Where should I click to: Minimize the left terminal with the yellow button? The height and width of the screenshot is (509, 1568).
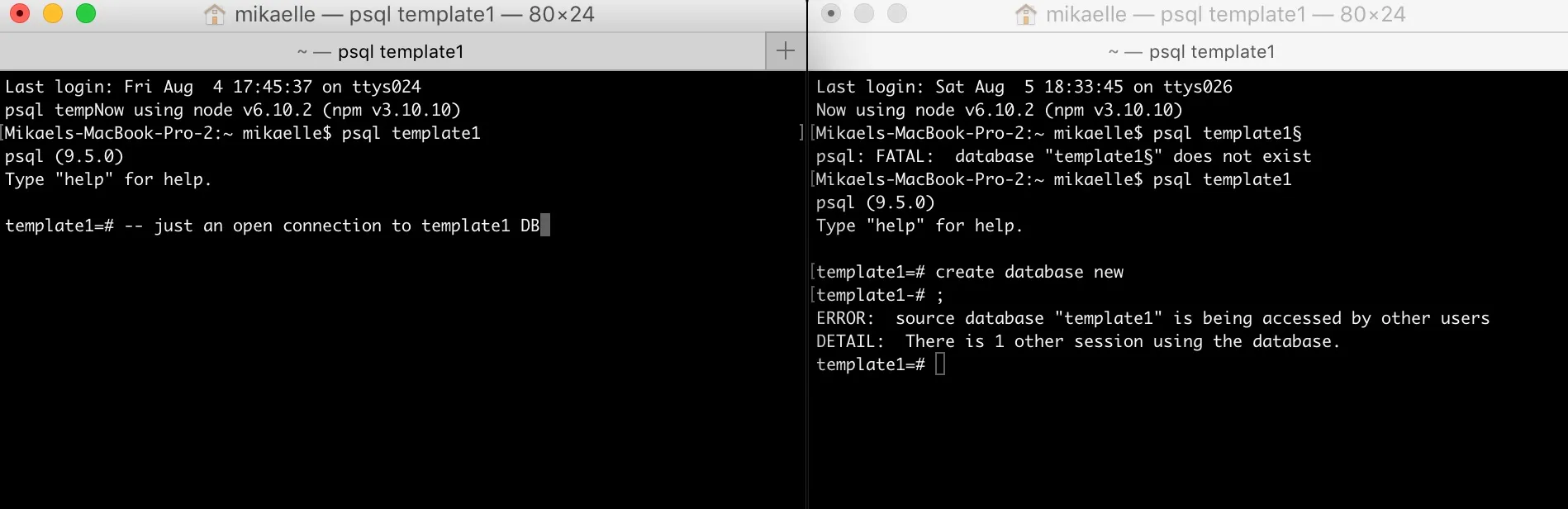tap(53, 13)
